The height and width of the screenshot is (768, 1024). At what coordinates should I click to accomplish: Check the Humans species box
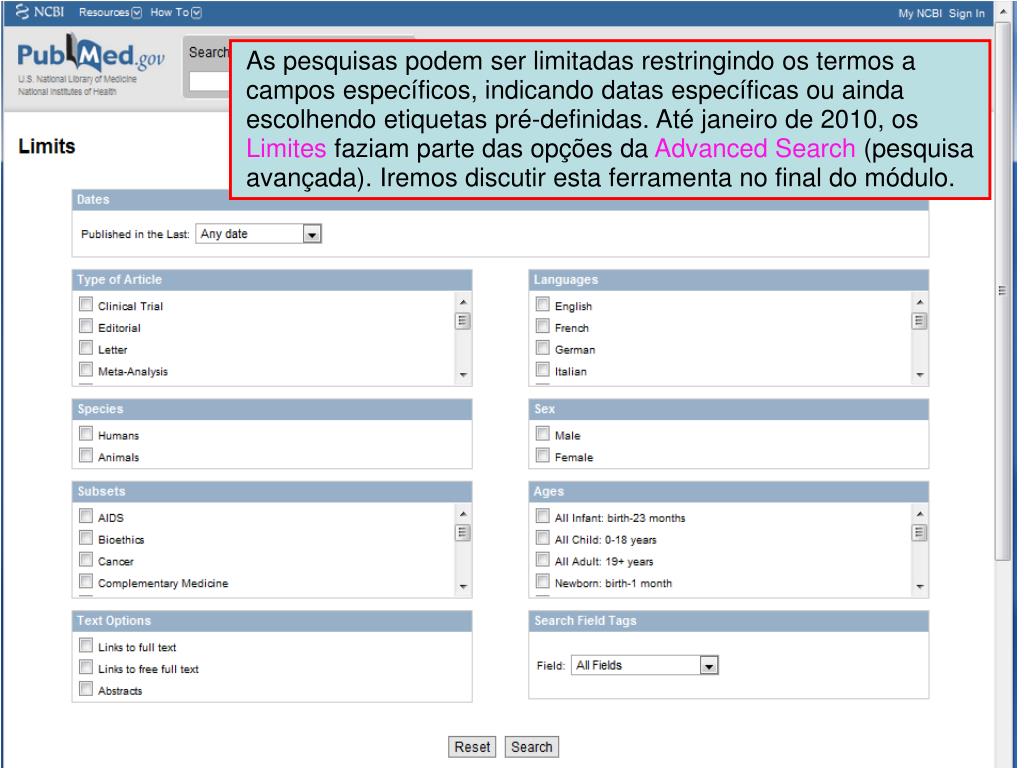(86, 434)
